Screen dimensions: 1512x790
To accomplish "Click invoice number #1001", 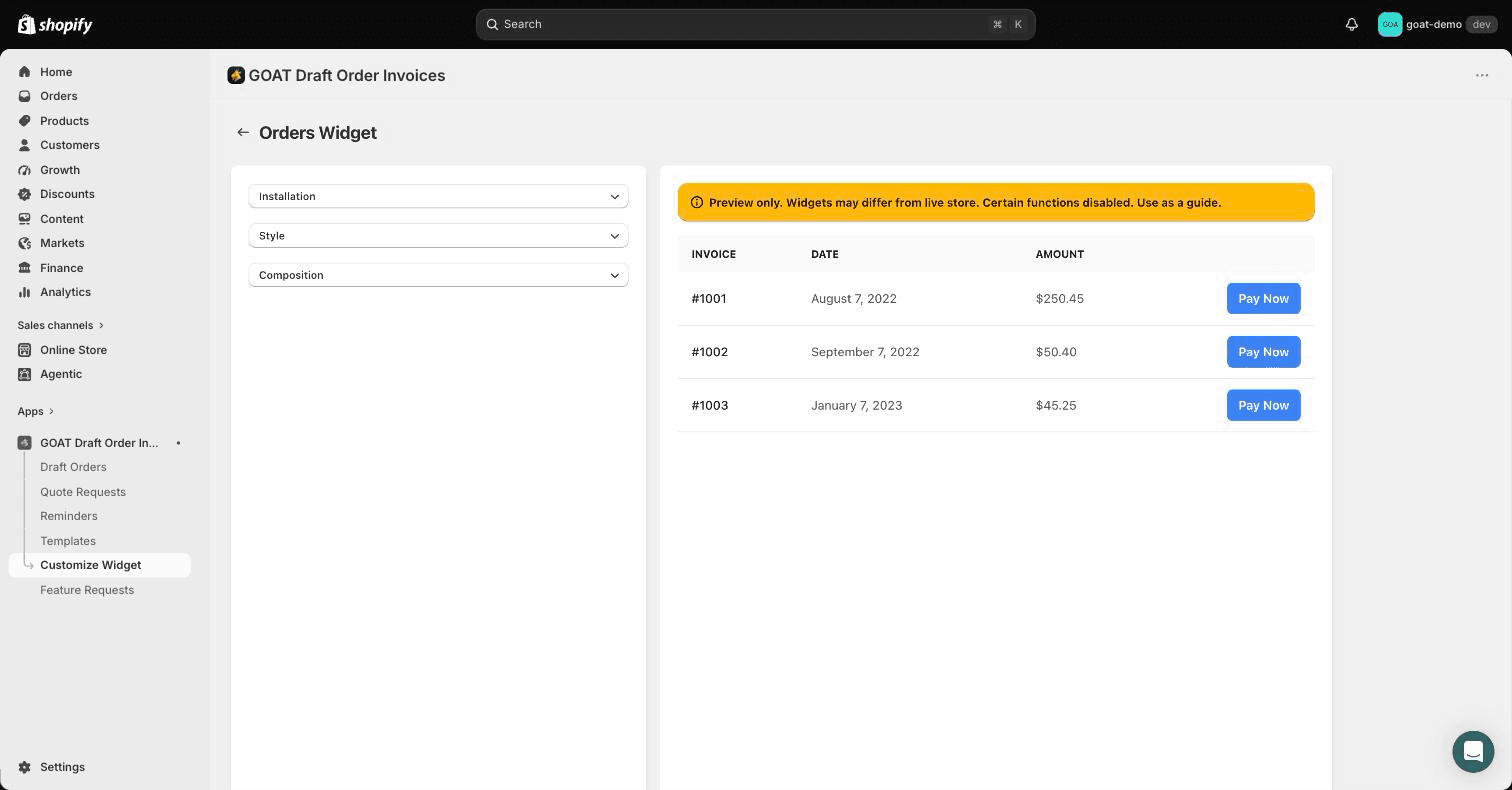I will [709, 298].
